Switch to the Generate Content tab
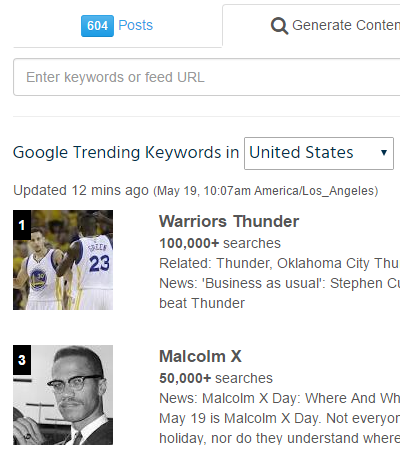The width and height of the screenshot is (400, 462). [335, 26]
